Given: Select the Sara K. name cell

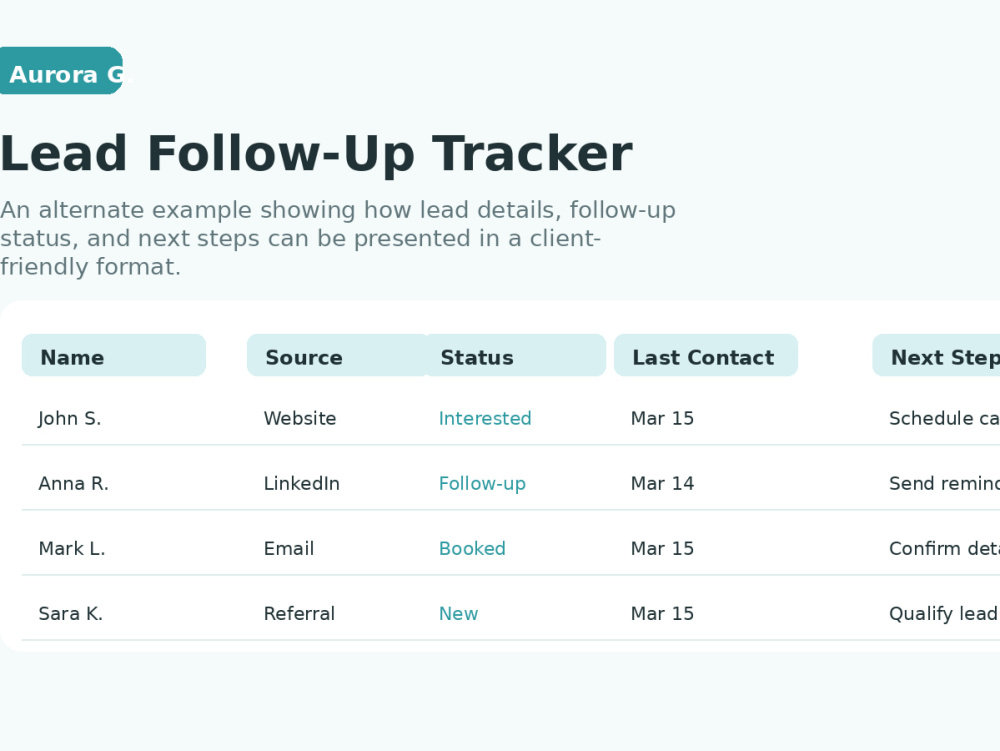Looking at the screenshot, I should click(70, 613).
